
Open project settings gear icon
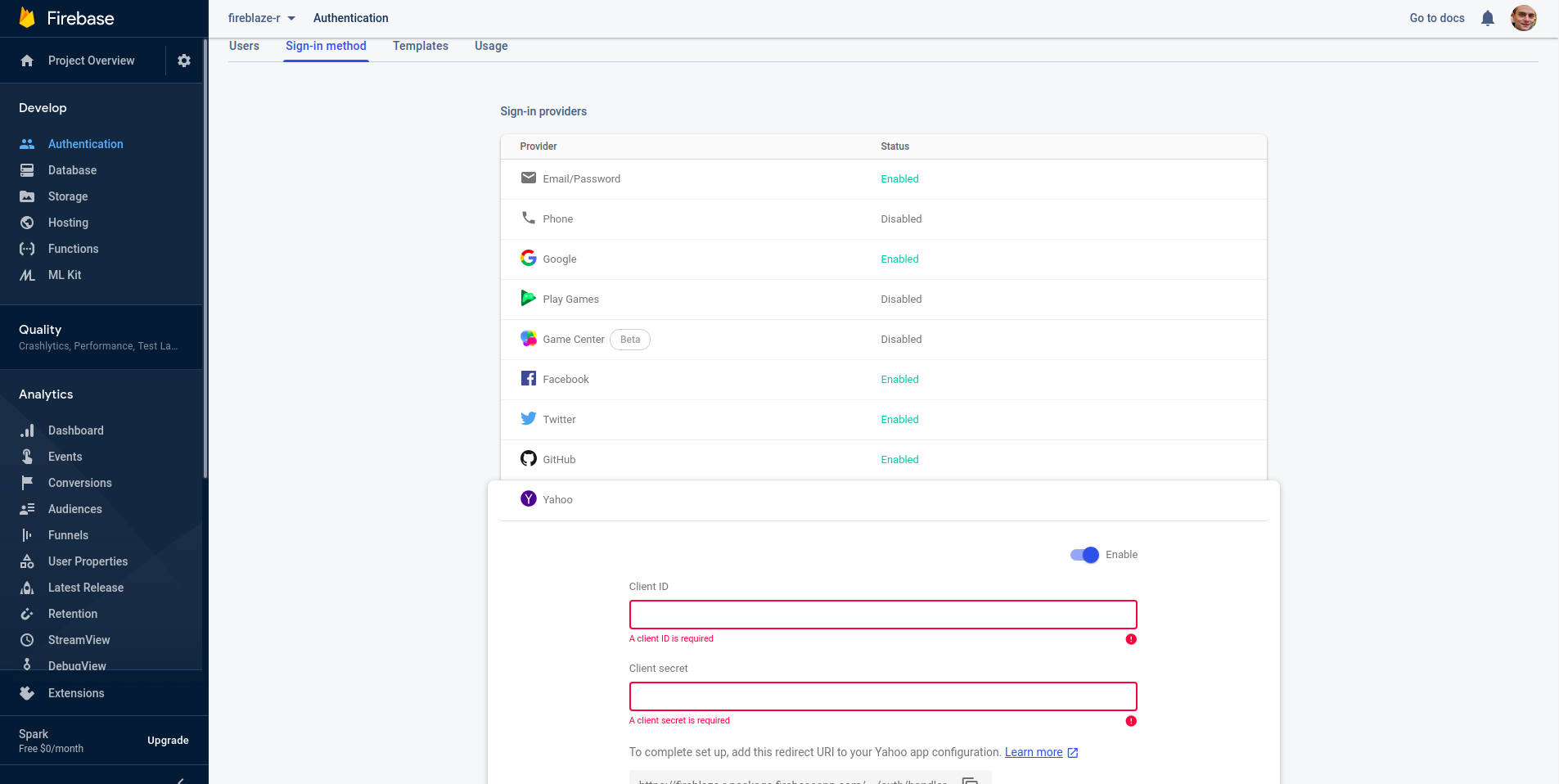point(184,61)
